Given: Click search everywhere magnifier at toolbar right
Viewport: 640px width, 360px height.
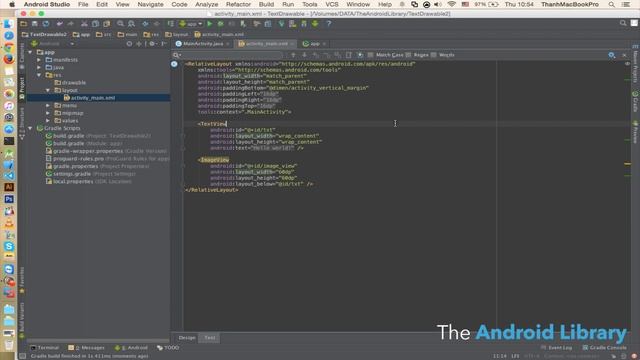Looking at the screenshot, I should [623, 23].
